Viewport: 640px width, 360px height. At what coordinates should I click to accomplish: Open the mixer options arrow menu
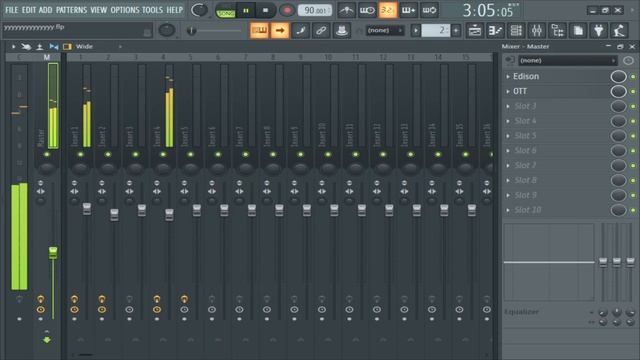click(x=13, y=47)
